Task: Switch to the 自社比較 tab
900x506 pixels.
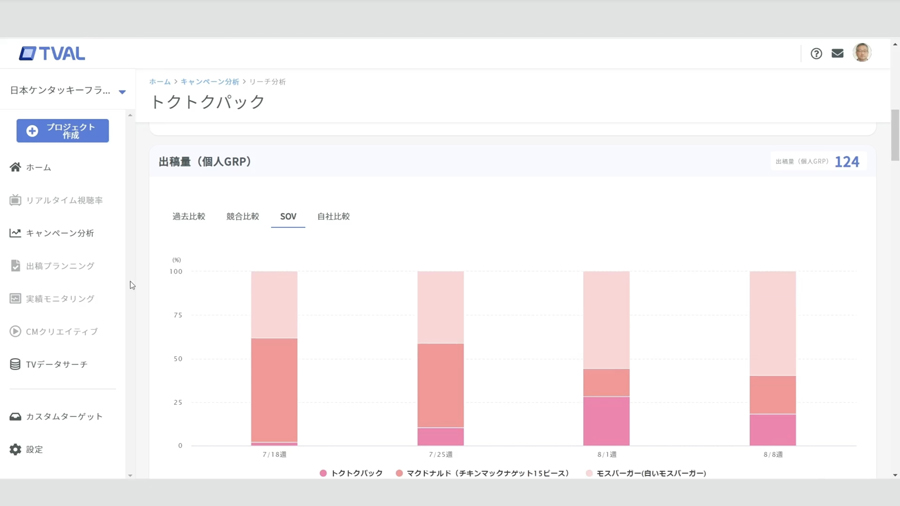Action: pyautogui.click(x=333, y=216)
